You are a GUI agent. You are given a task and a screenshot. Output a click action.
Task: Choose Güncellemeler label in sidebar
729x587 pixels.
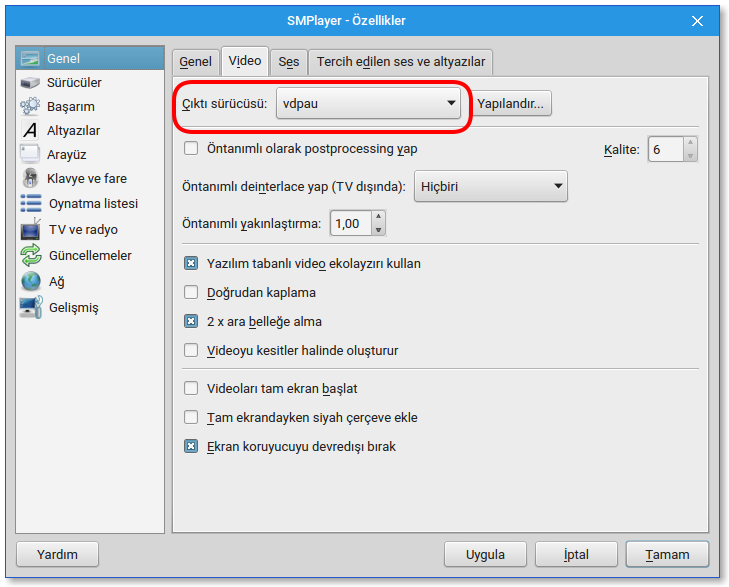[x=90, y=256]
